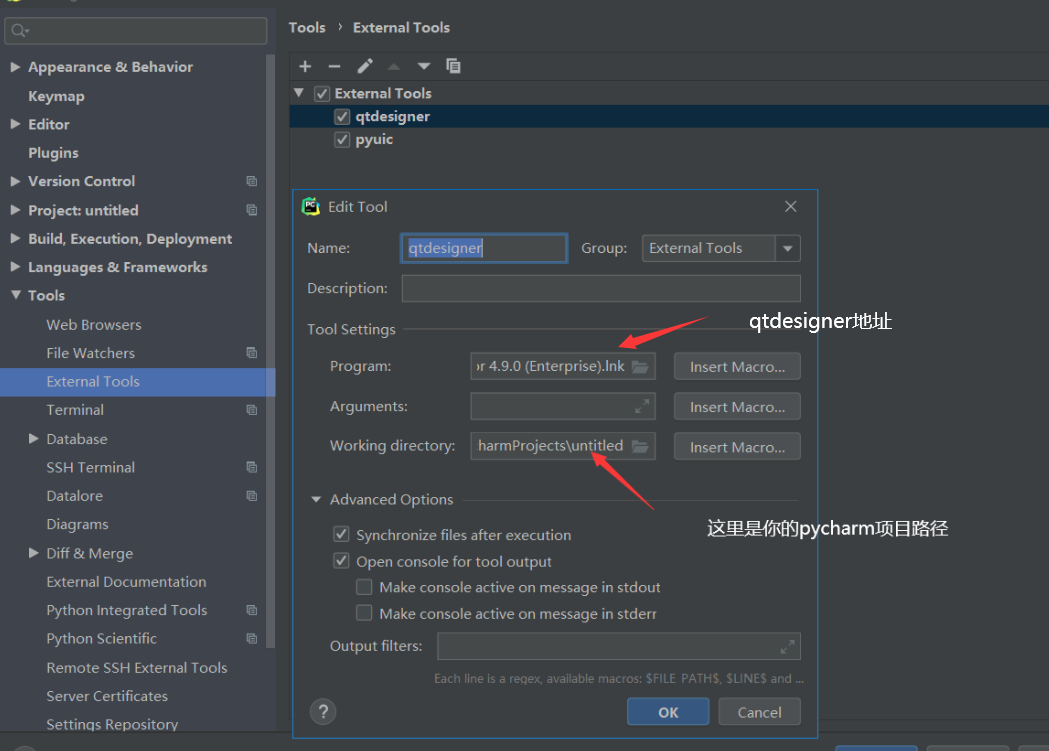This screenshot has height=751, width=1049.
Task: Click Insert Macro for Program
Action: 737,366
